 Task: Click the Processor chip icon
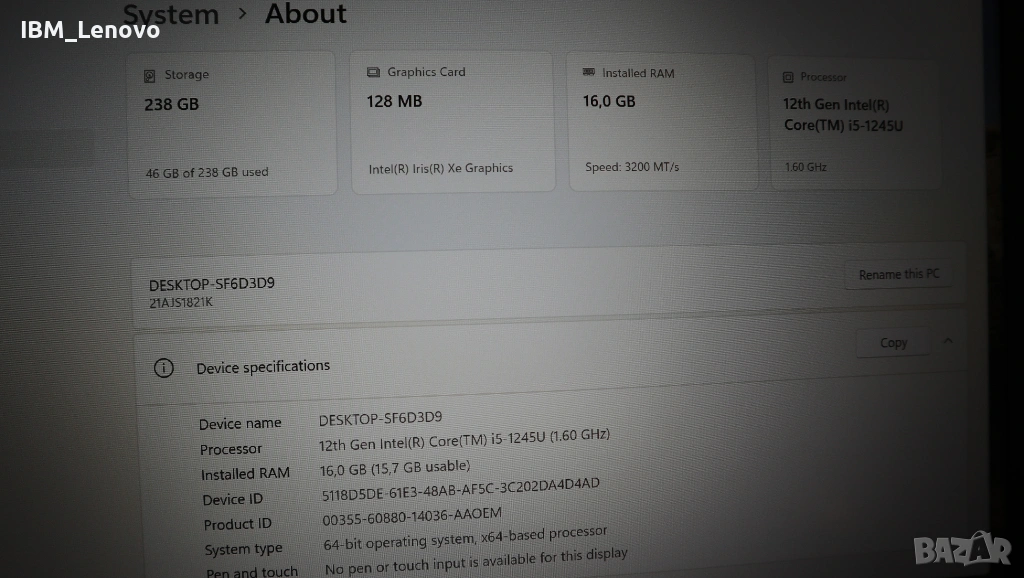click(x=788, y=77)
